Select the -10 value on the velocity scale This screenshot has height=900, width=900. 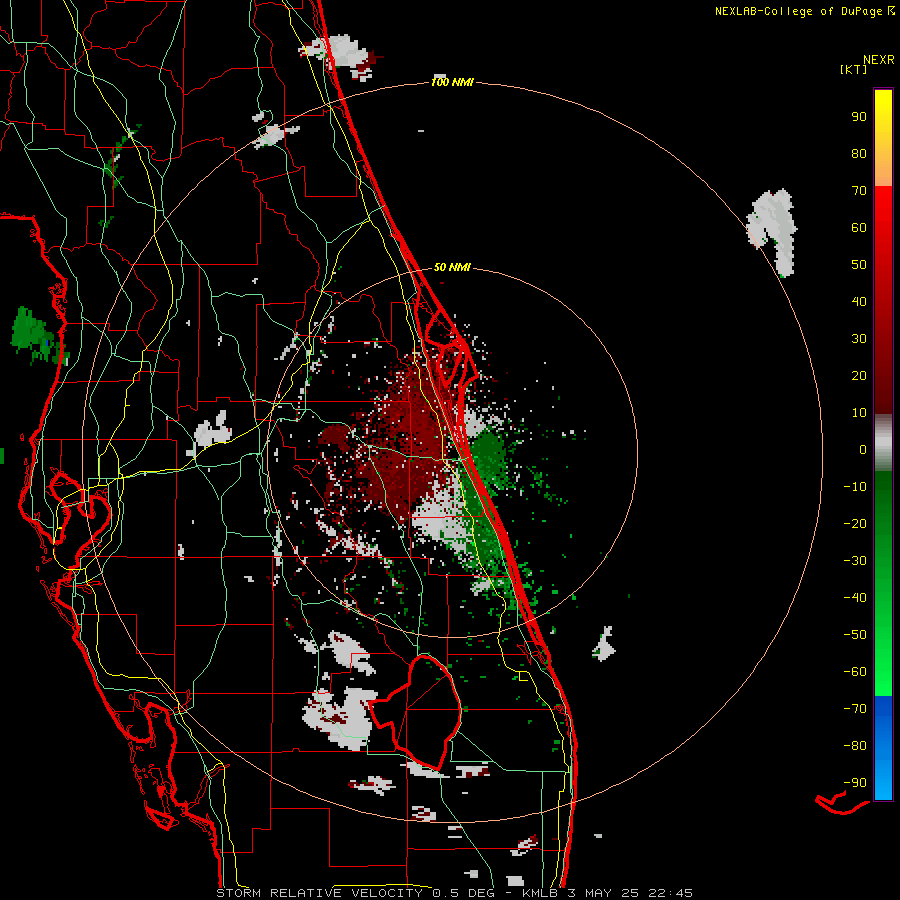tap(855, 487)
